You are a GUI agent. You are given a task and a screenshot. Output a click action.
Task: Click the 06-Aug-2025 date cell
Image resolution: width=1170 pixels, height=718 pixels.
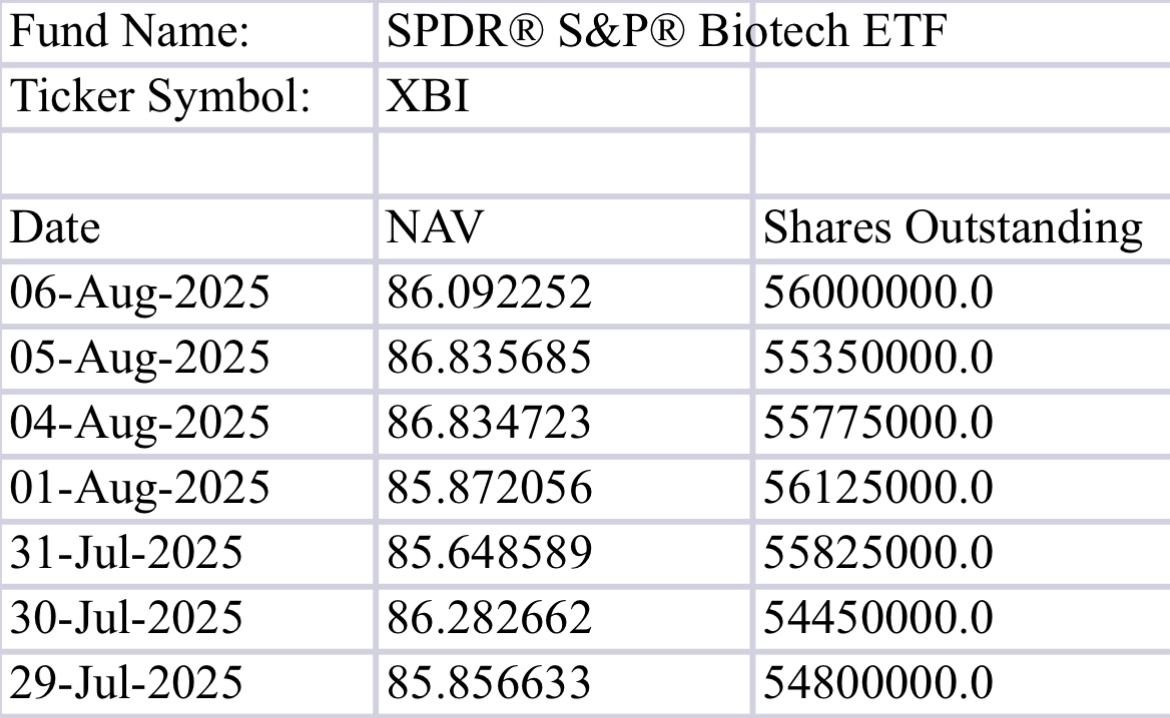(187, 293)
